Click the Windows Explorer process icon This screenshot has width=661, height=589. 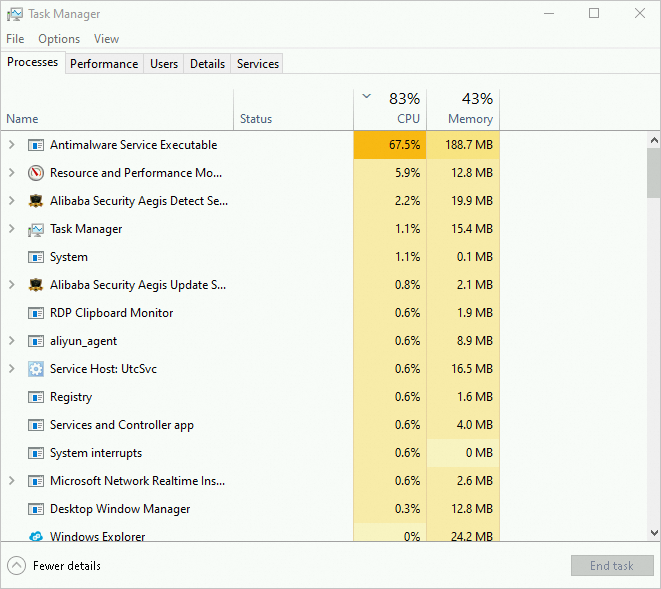(x=36, y=536)
